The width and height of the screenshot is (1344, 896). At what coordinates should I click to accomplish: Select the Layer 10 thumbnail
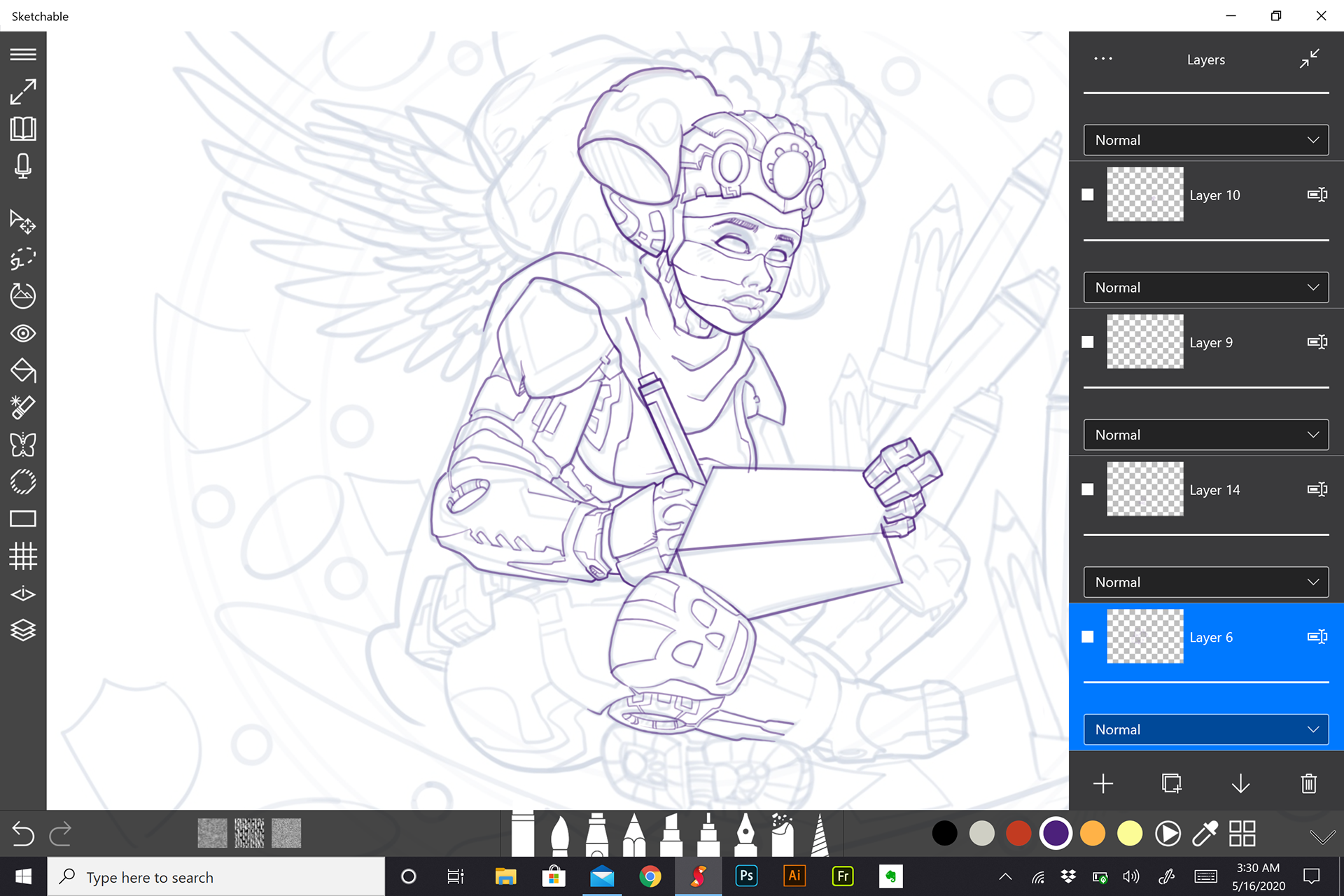(x=1145, y=195)
